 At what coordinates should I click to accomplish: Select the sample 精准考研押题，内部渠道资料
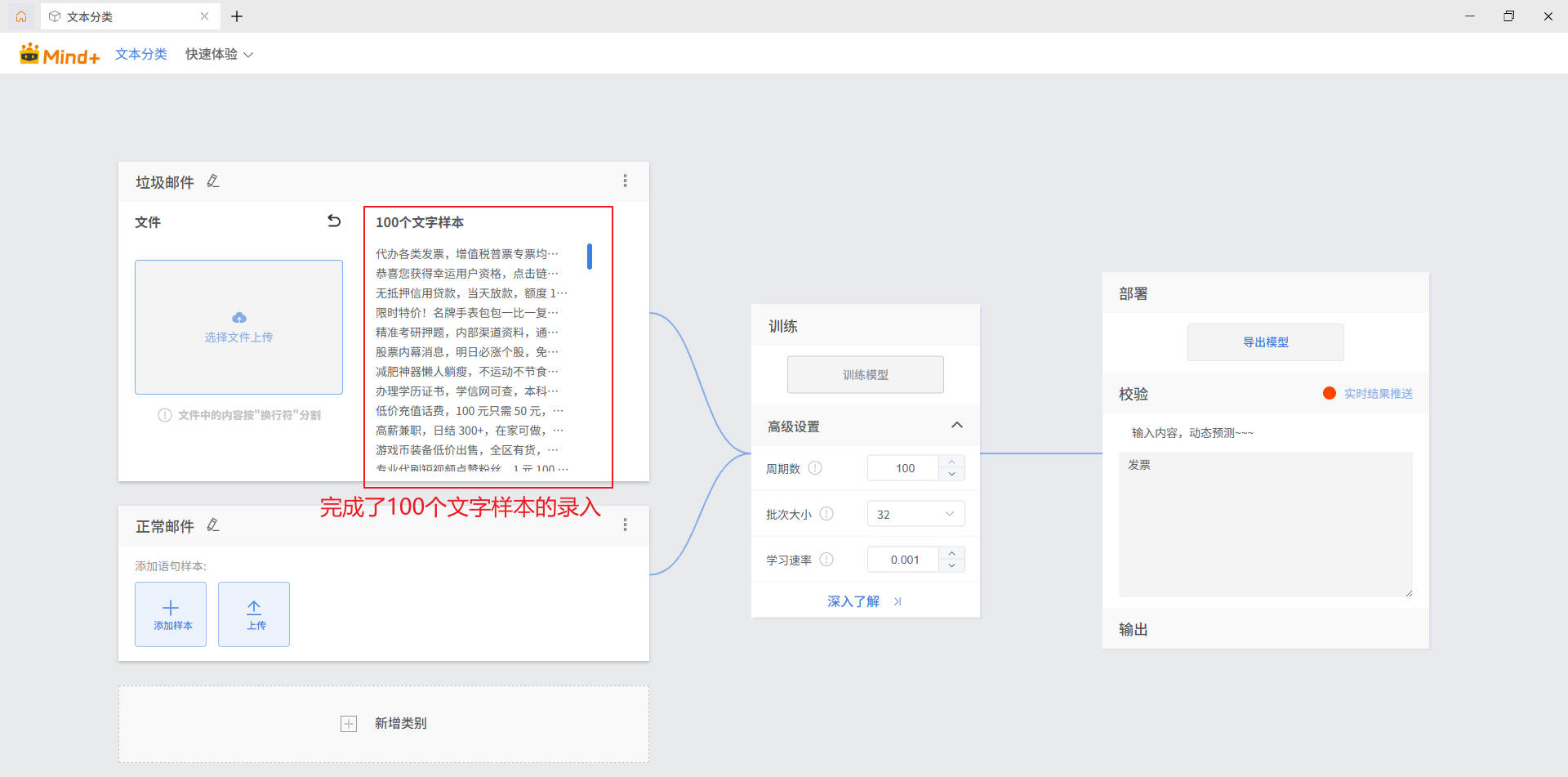click(467, 333)
